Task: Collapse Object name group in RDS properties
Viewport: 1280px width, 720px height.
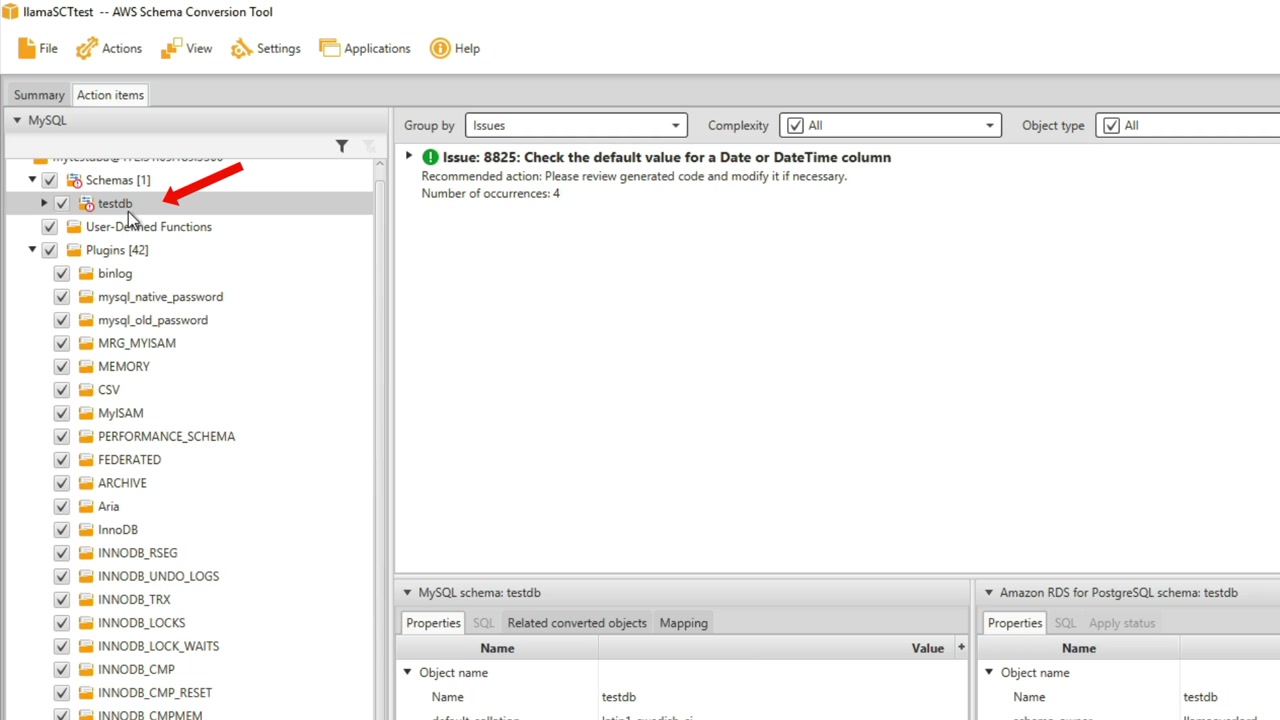Action: (989, 673)
